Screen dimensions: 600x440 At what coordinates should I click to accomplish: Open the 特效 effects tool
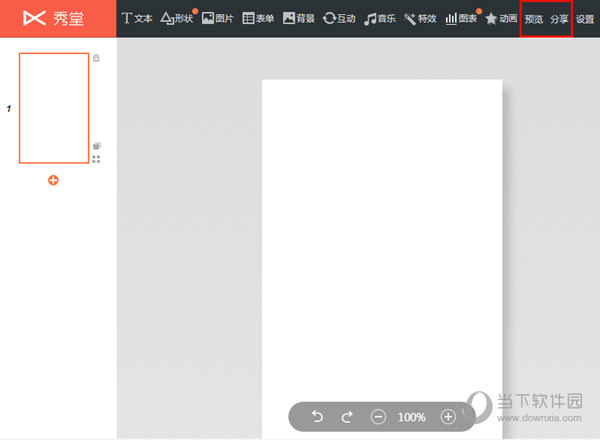(x=420, y=18)
